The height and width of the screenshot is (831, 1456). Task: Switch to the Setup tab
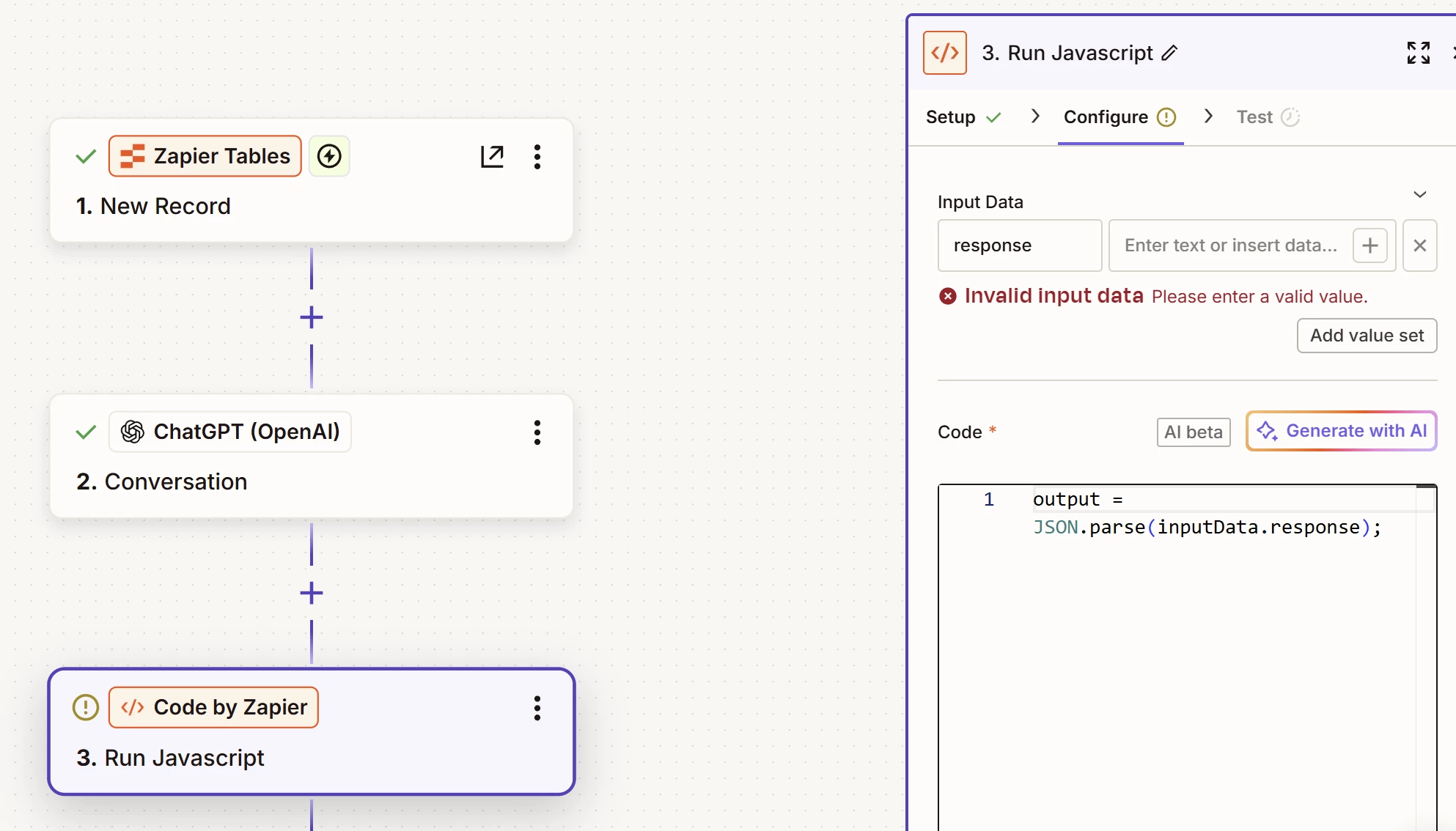click(x=963, y=117)
